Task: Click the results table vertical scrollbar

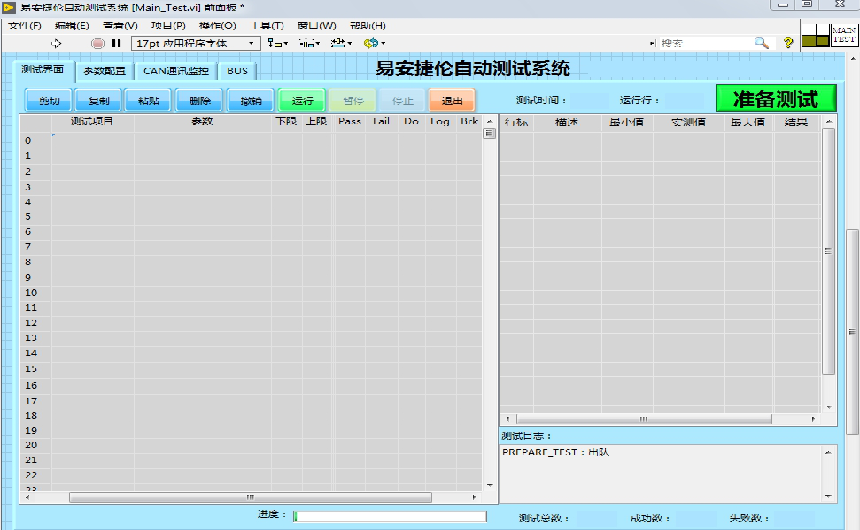Action: click(829, 251)
